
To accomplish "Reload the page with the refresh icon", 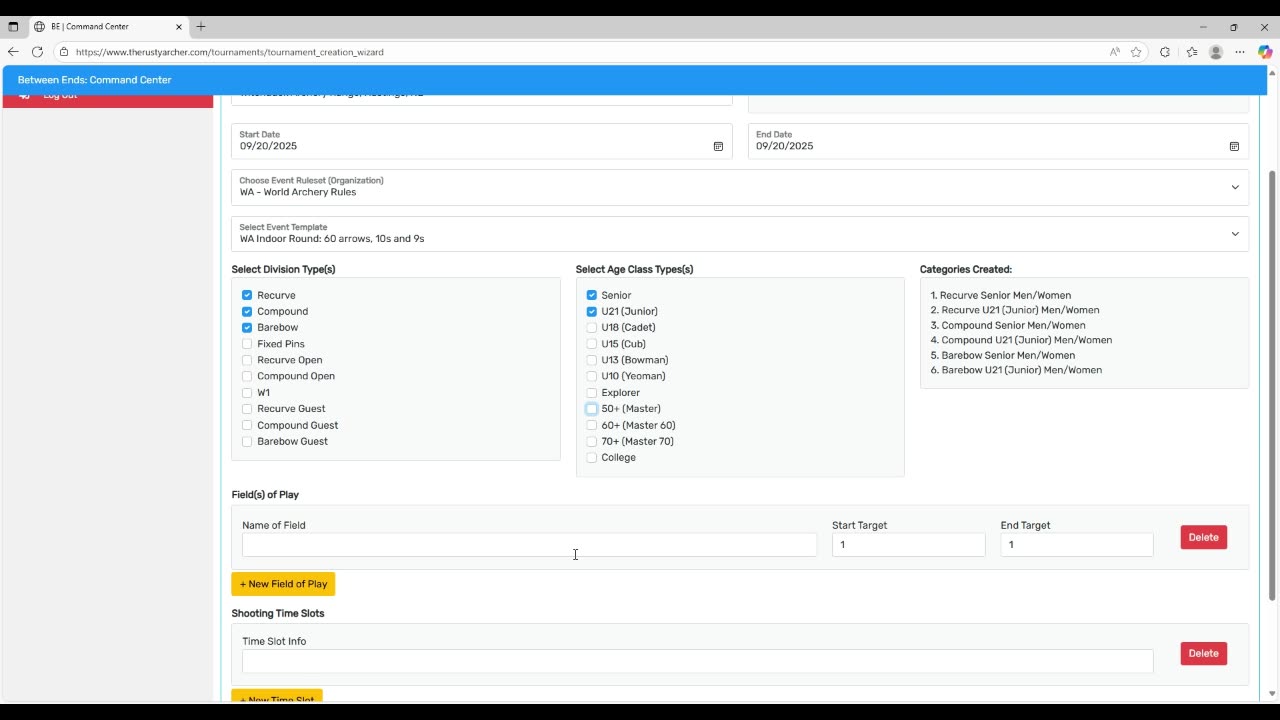I will pyautogui.click(x=38, y=52).
